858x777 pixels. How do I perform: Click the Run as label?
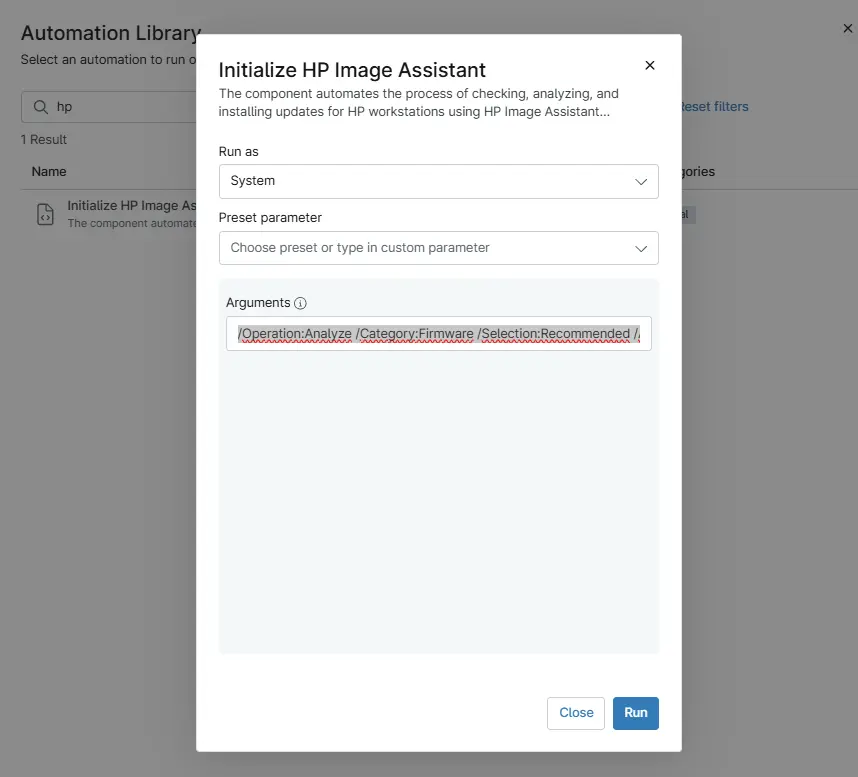pyautogui.click(x=238, y=152)
